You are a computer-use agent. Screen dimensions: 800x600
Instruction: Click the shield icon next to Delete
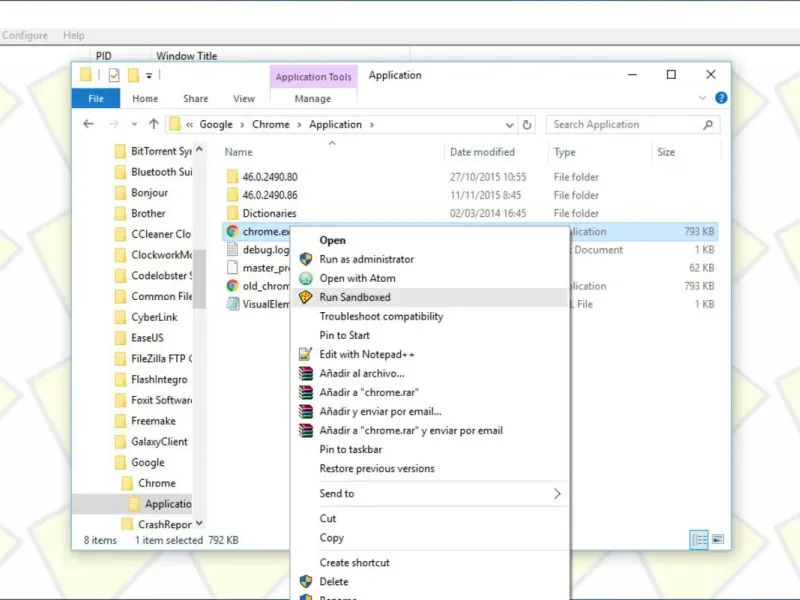coord(306,582)
